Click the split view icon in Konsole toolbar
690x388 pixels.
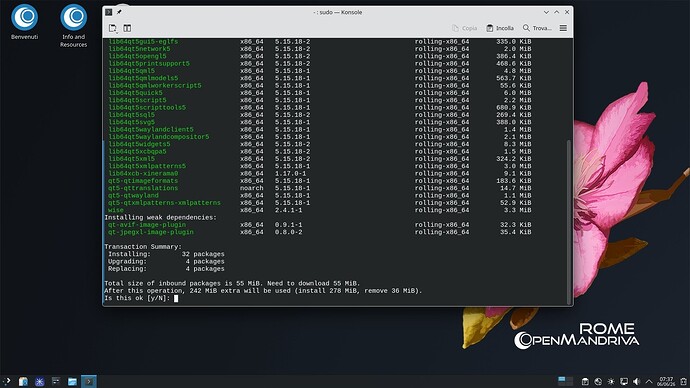[127, 28]
